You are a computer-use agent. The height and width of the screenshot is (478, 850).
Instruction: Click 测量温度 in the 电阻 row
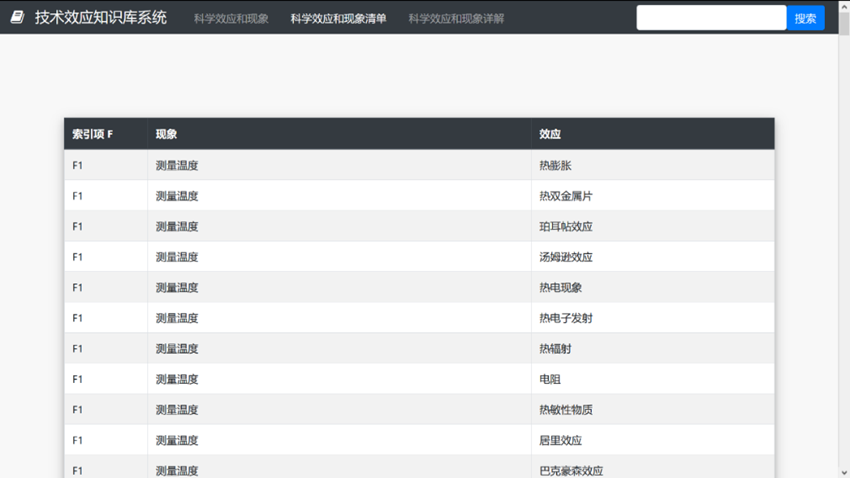(177, 379)
